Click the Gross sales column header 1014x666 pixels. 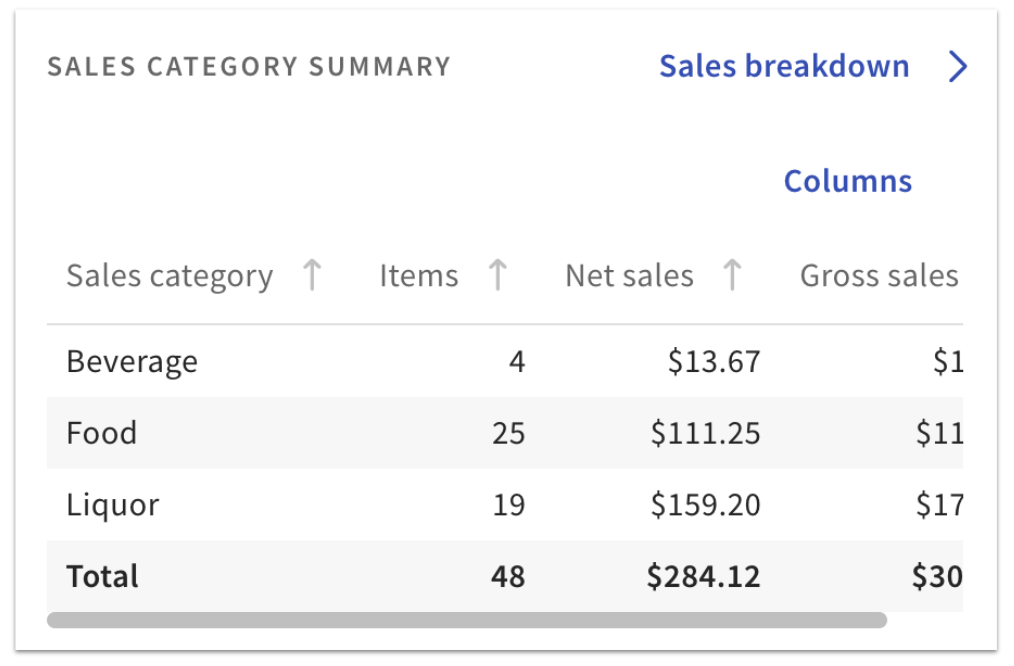click(878, 275)
